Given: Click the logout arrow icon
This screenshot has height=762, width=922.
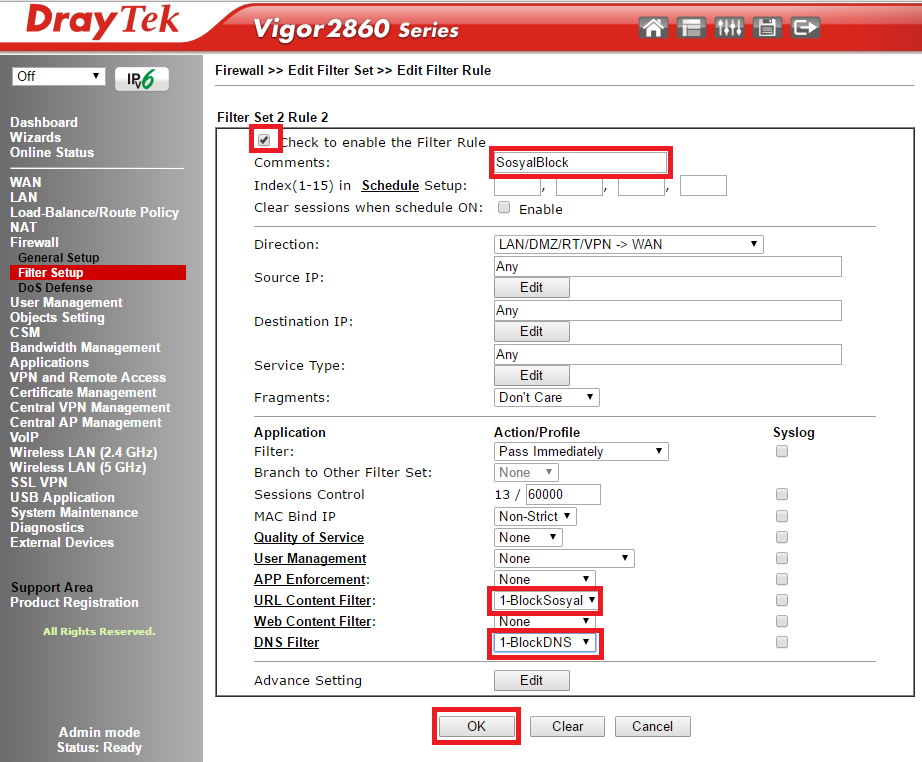Looking at the screenshot, I should (x=805, y=28).
